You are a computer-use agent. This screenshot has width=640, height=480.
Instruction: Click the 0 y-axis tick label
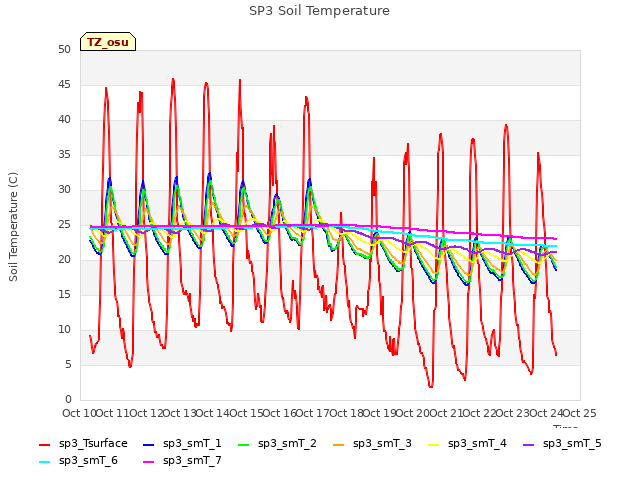click(x=68, y=400)
